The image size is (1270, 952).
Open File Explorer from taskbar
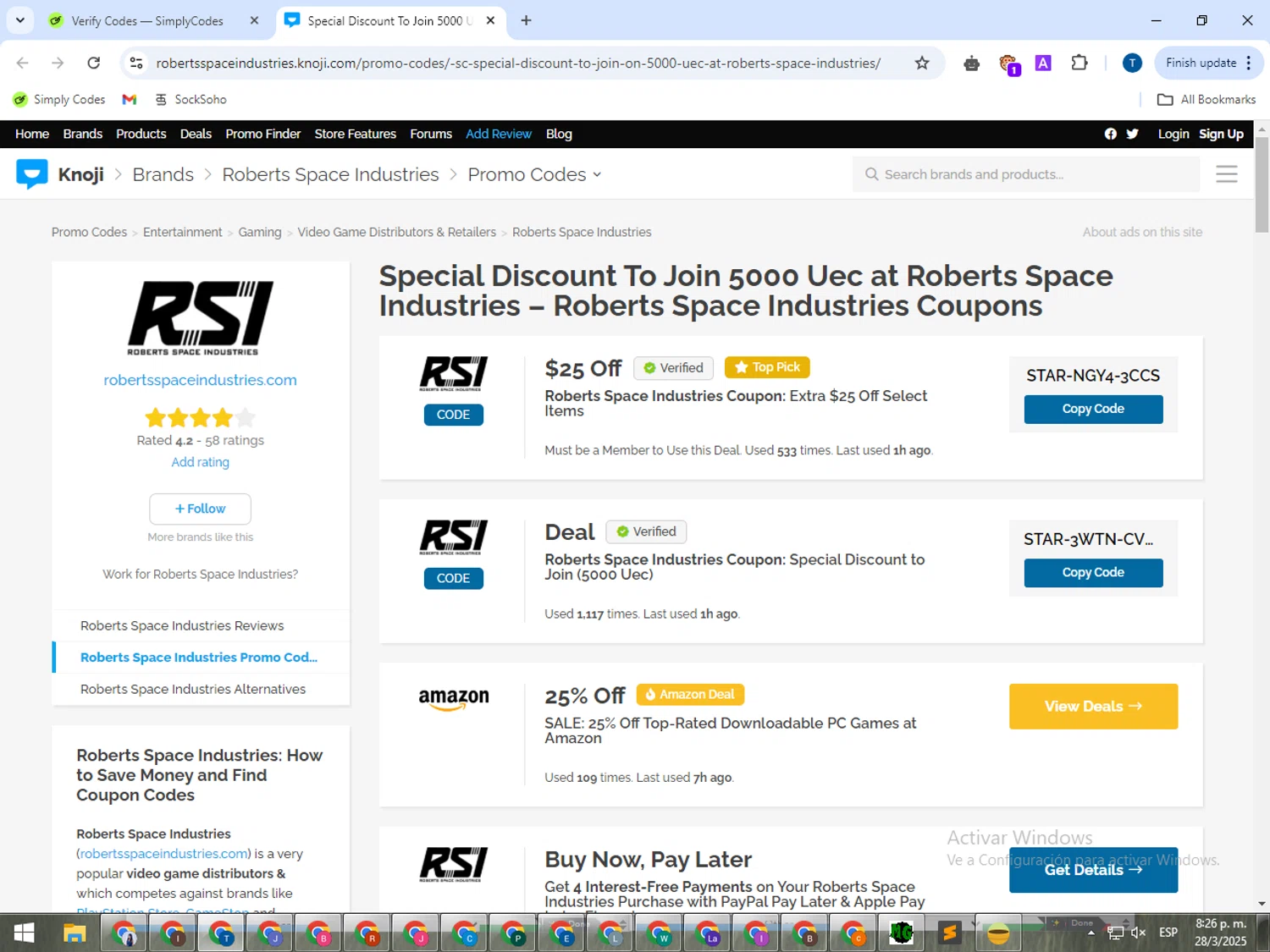75,933
